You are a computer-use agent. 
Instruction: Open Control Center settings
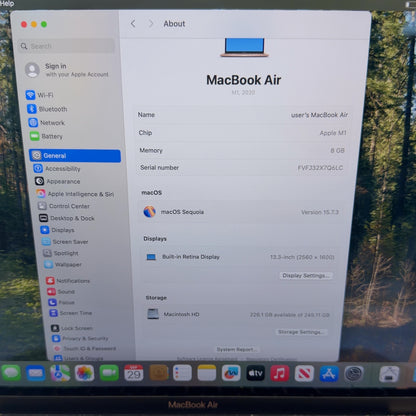click(64, 206)
